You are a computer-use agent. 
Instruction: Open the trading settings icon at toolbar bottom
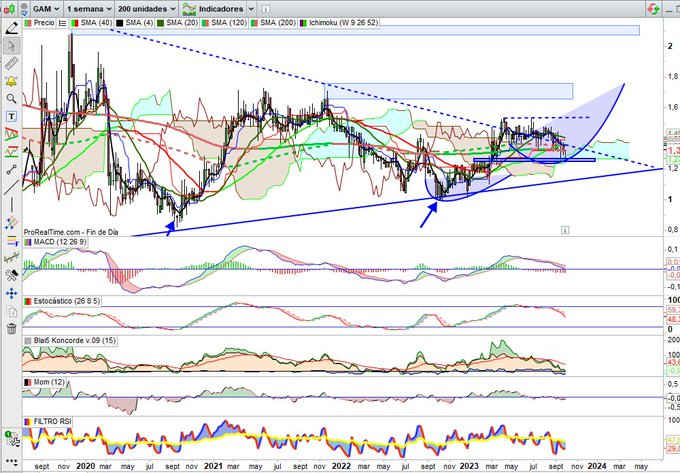click(12, 438)
